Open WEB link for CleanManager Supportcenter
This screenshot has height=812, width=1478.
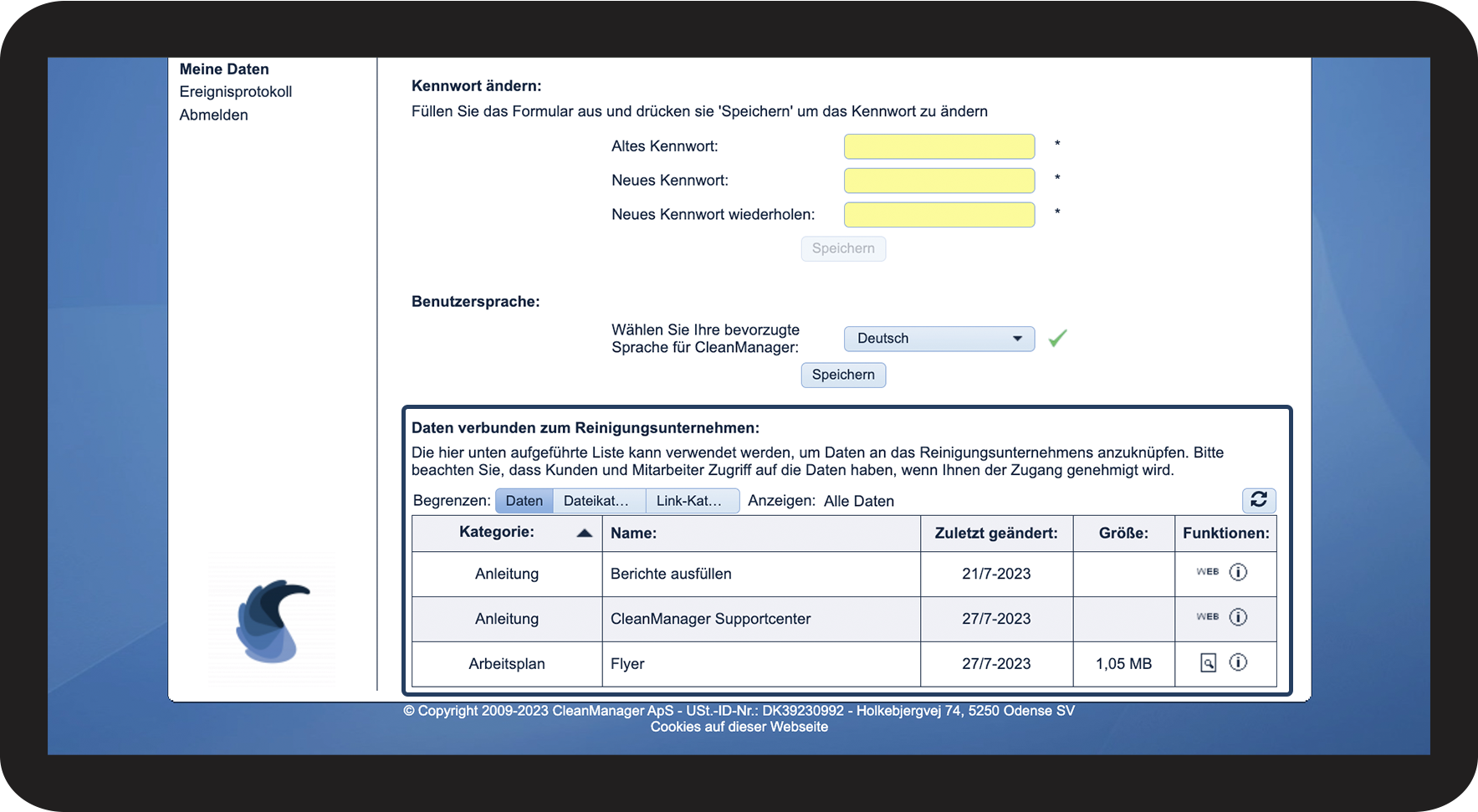coord(1207,617)
